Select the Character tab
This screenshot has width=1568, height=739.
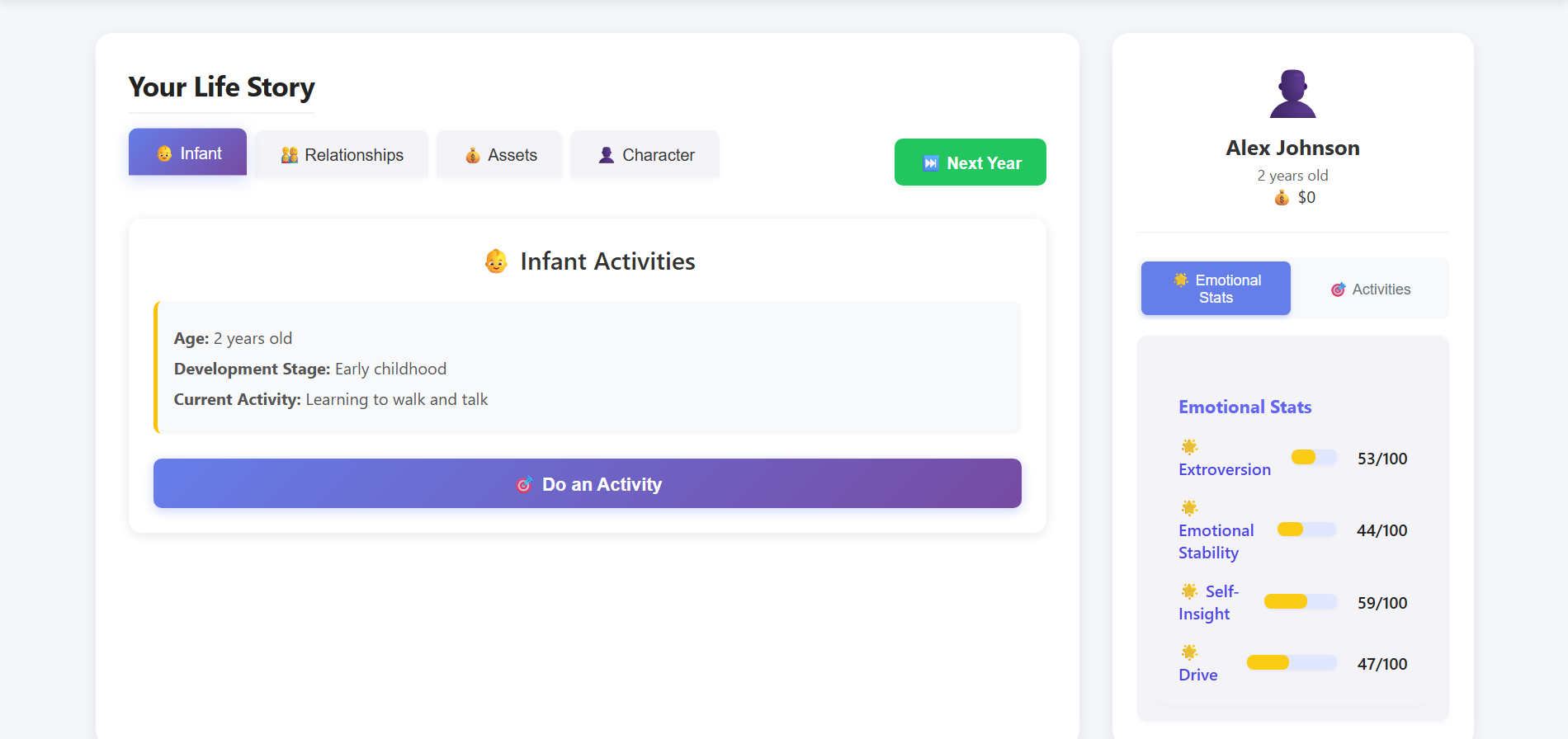645,155
